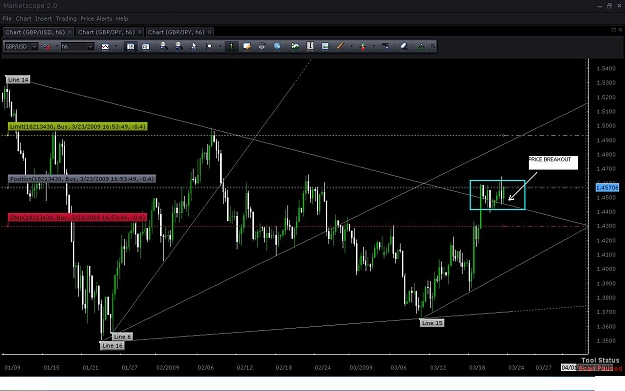The height and width of the screenshot is (391, 625).
Task: Open the Help menu
Action: (122, 19)
